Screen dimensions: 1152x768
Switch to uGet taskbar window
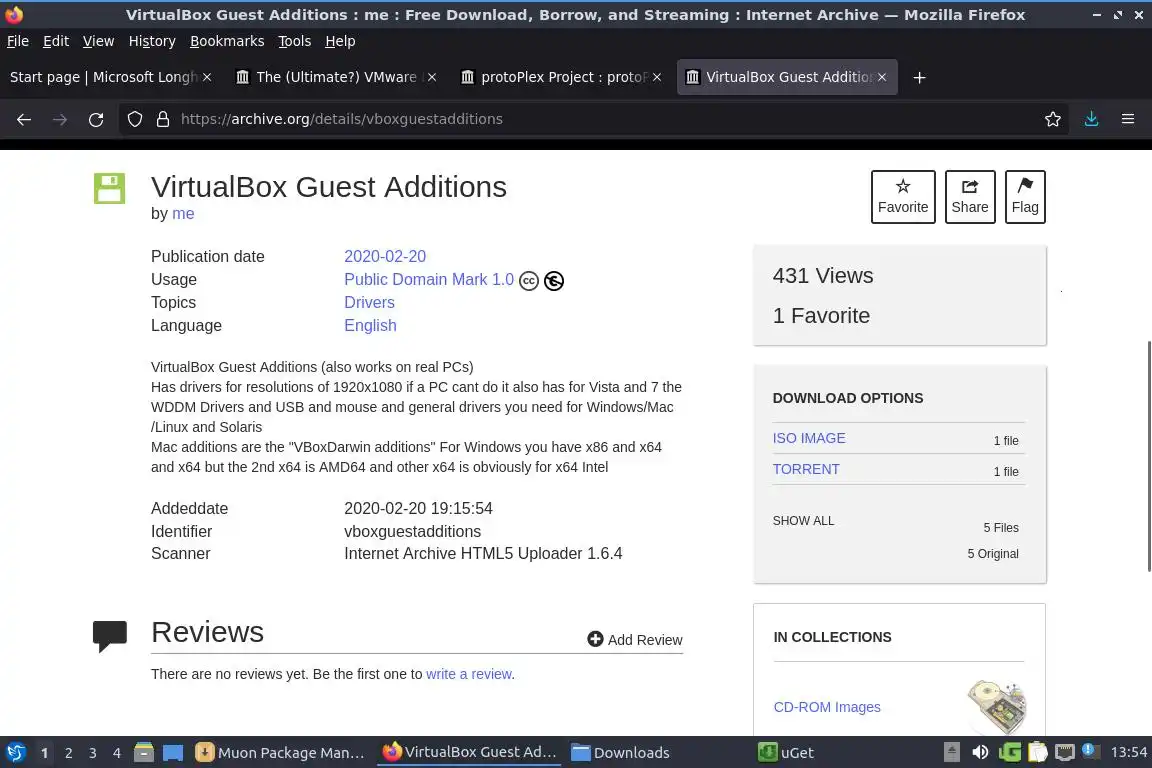coord(787,753)
